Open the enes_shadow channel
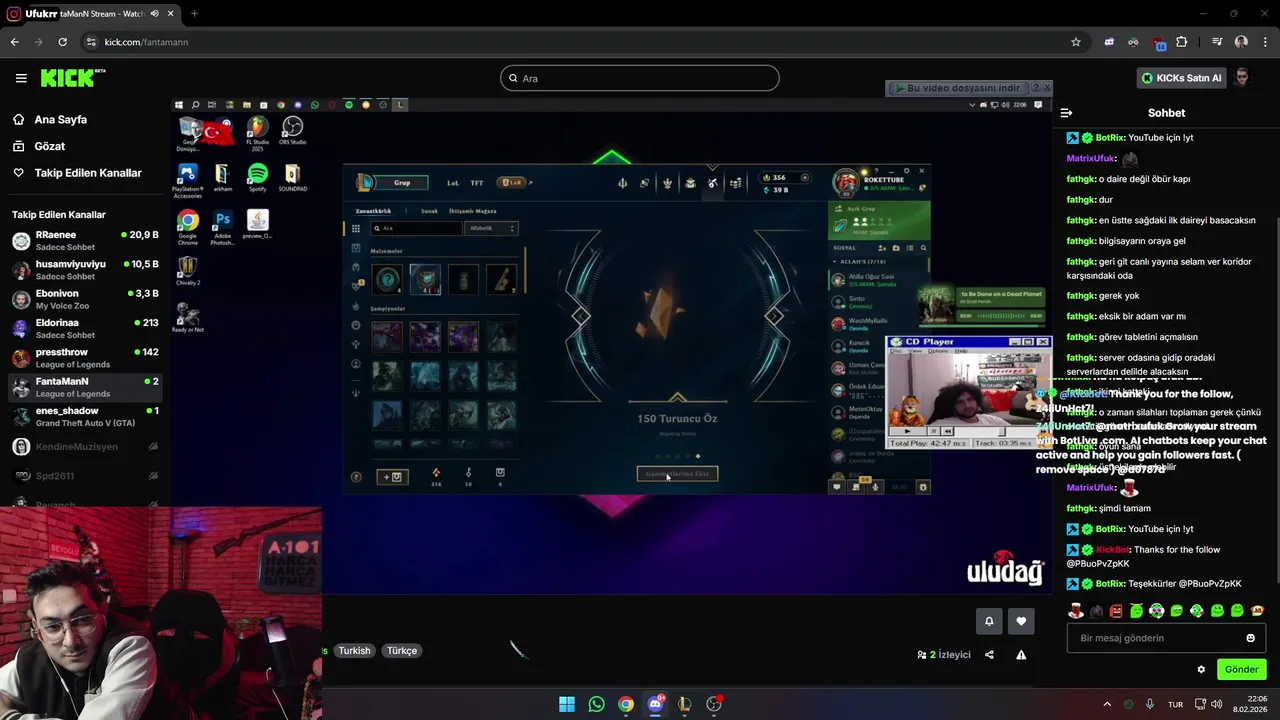Screen dimensions: 1280x720 (x=85, y=417)
